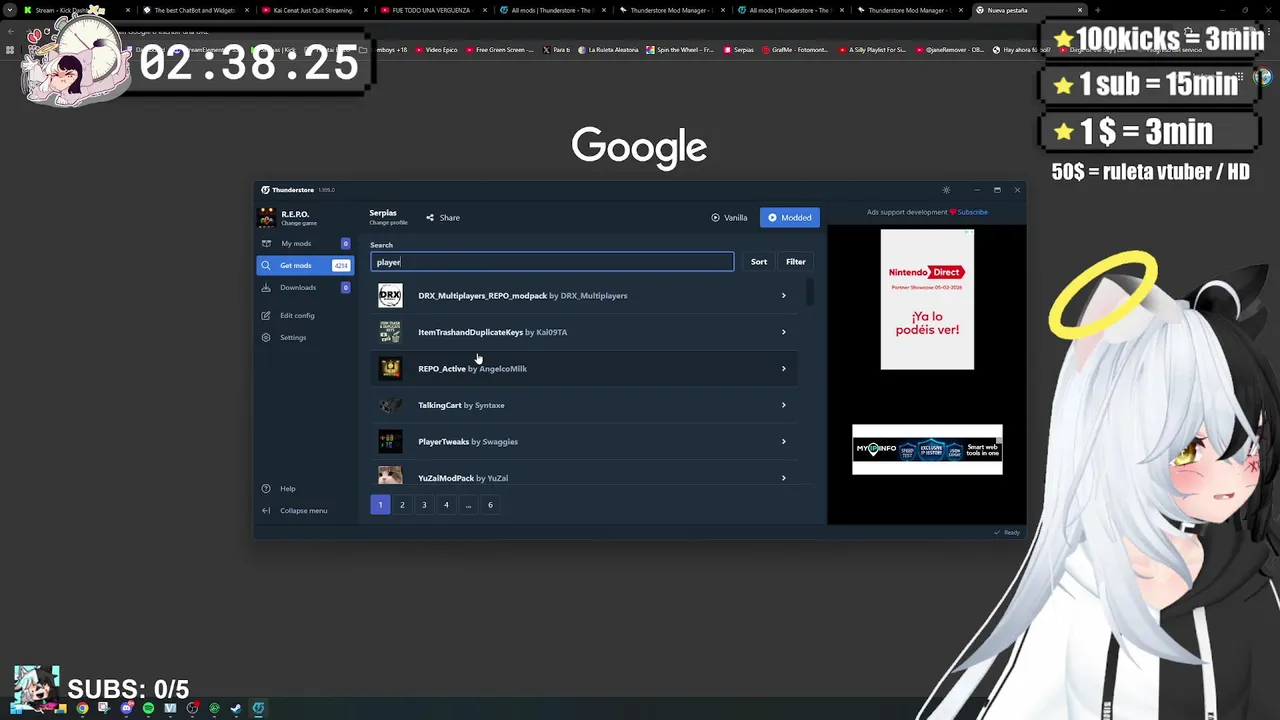Select the Get mods menu entry
The height and width of the screenshot is (720, 1280).
[305, 265]
